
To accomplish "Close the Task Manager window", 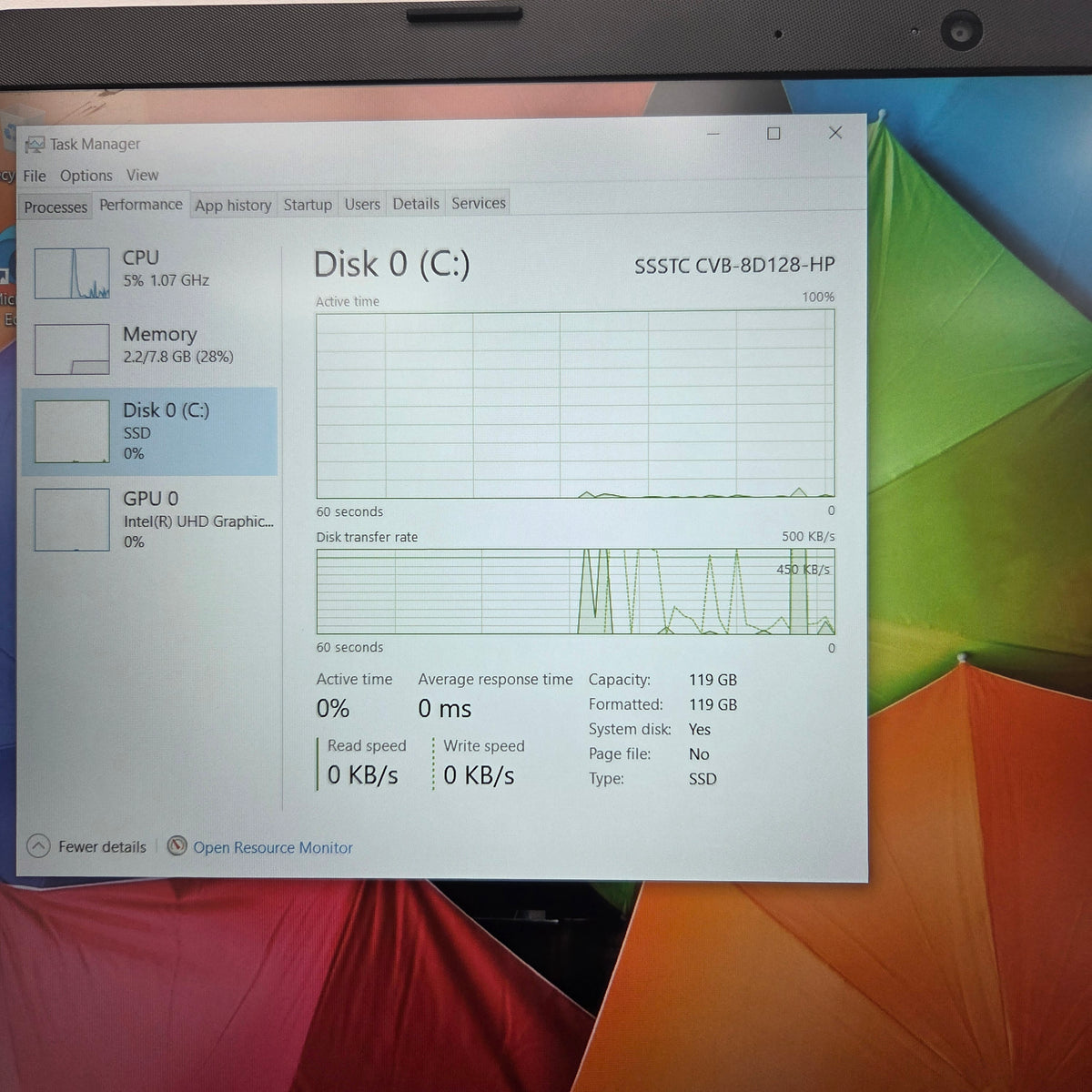I will [x=835, y=133].
